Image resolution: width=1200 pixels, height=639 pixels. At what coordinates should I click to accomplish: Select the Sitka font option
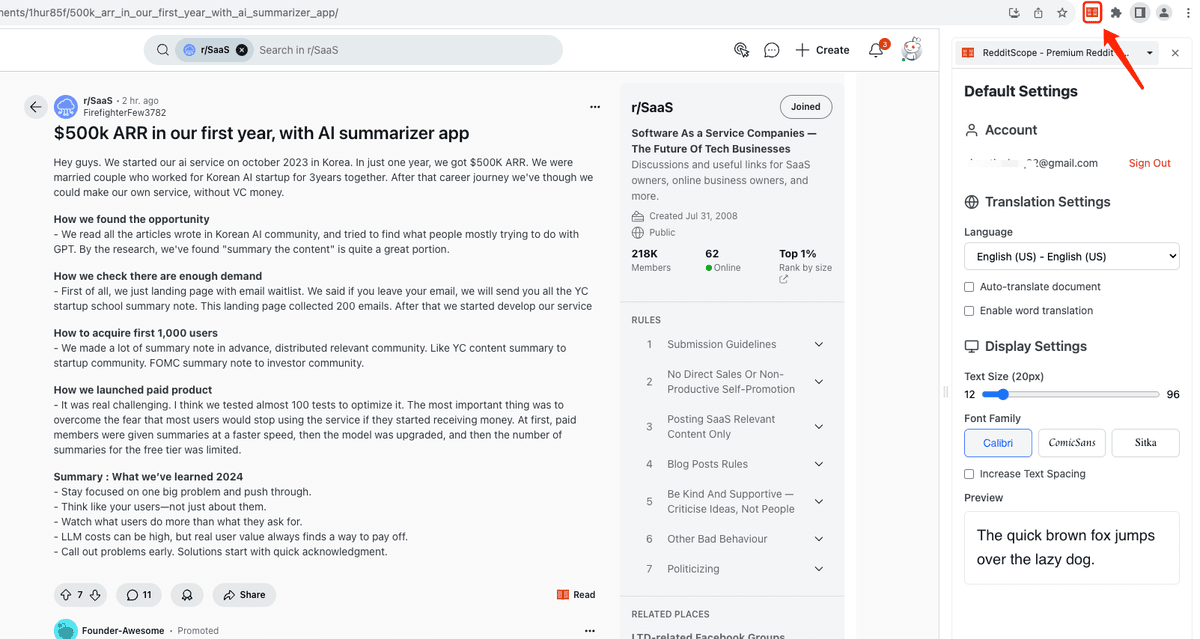(x=1145, y=443)
